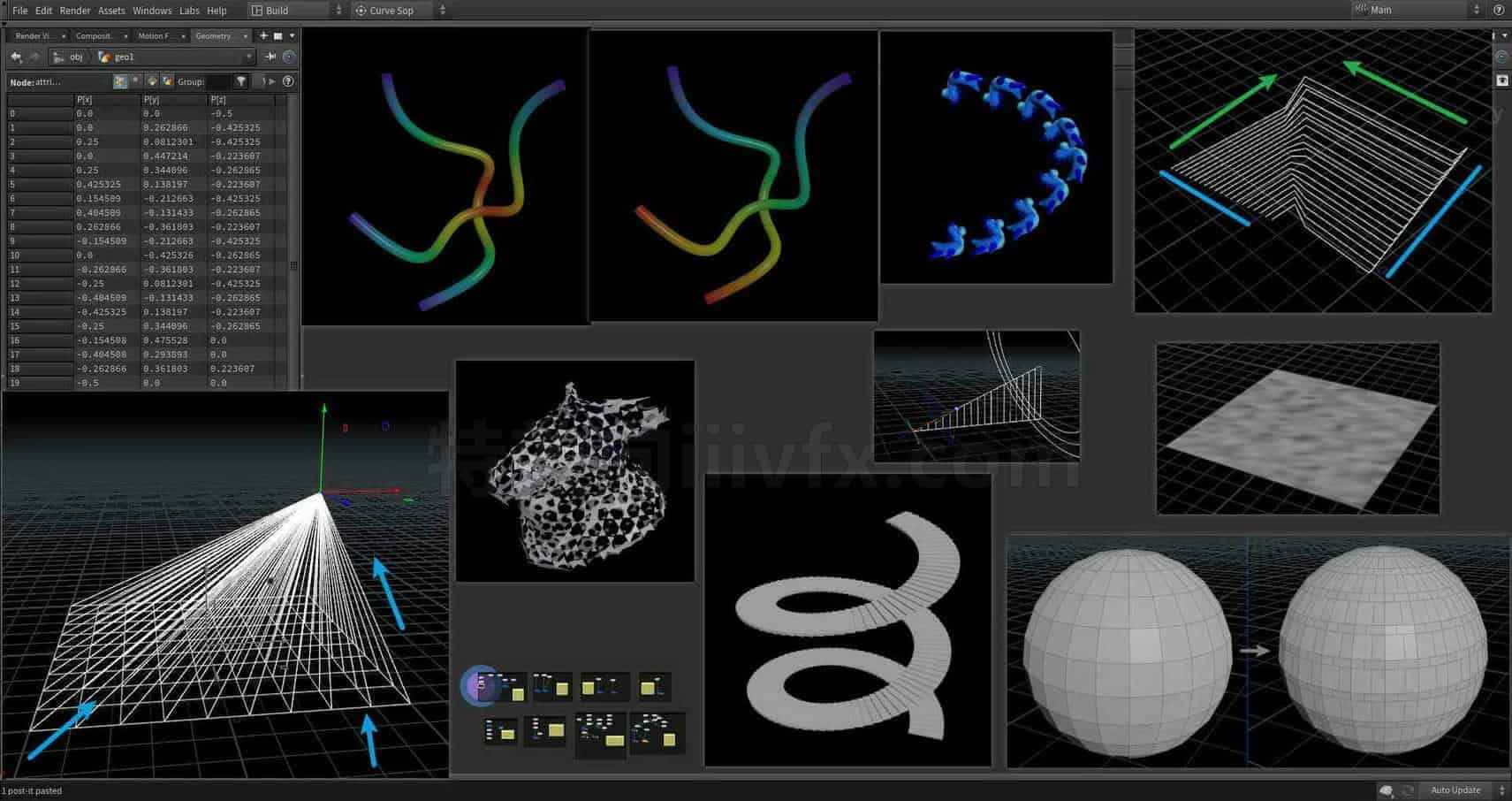Click the speech bubble icon in status bar
The image size is (1512, 801).
tap(1386, 790)
